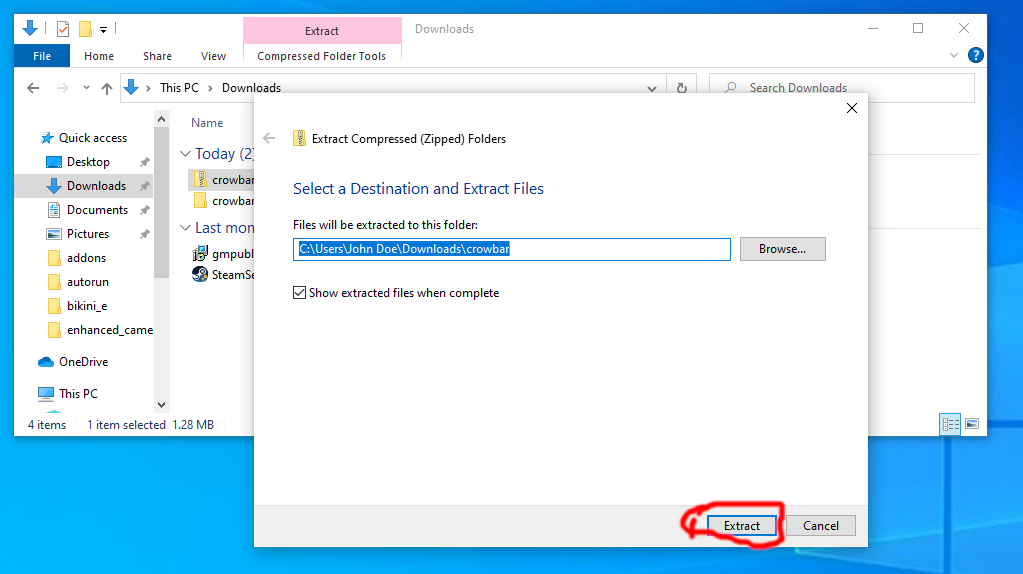Click the Name column header
Screen dimensions: 1023x574
[207, 123]
